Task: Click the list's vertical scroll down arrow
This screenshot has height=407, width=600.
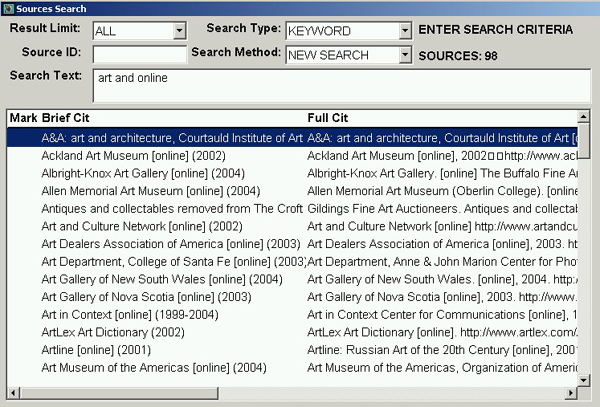Action: point(583,380)
